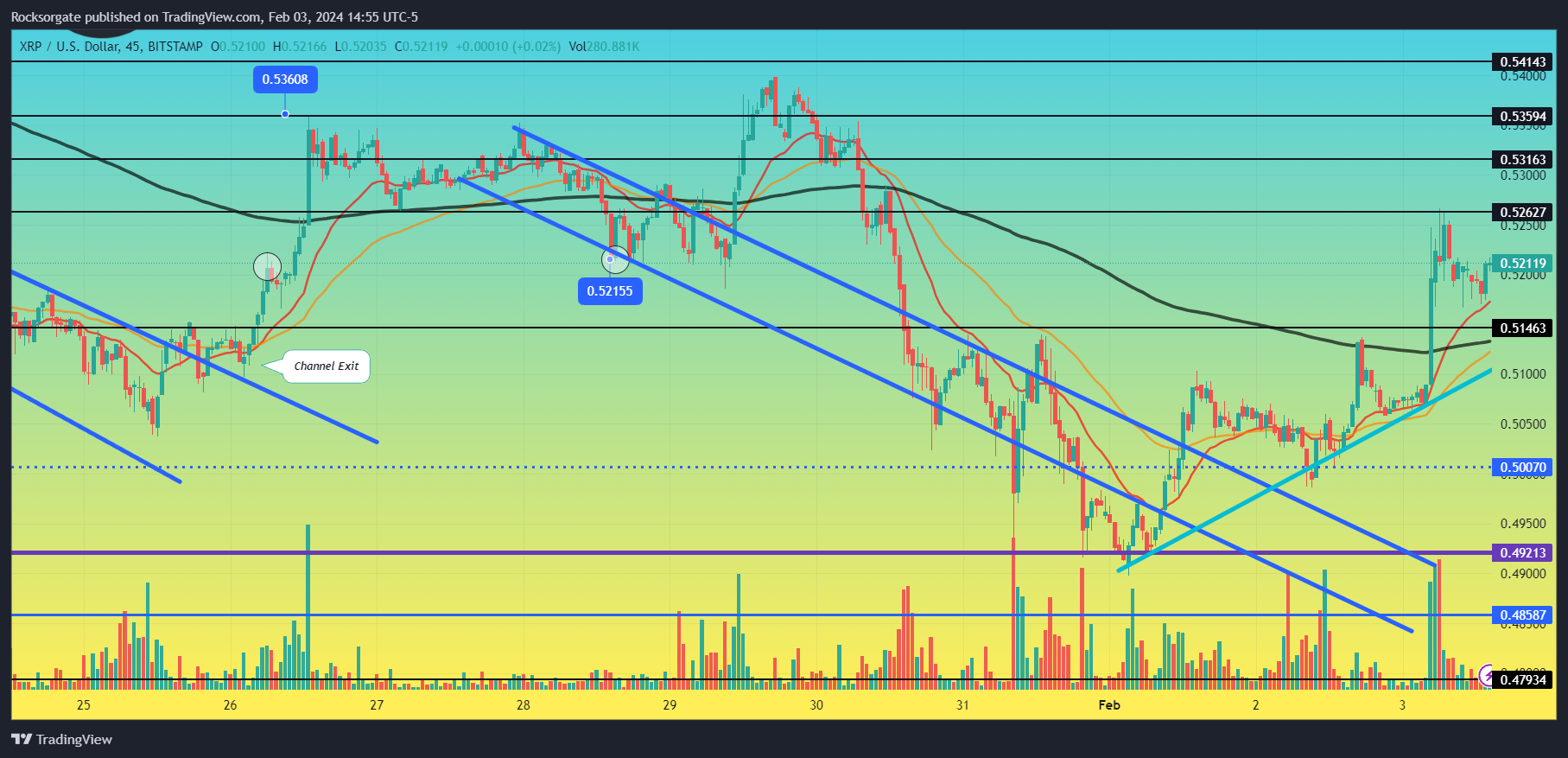The width and height of the screenshot is (1568, 758).
Task: Select the 0.52627 price axis label
Action: pos(1522,213)
